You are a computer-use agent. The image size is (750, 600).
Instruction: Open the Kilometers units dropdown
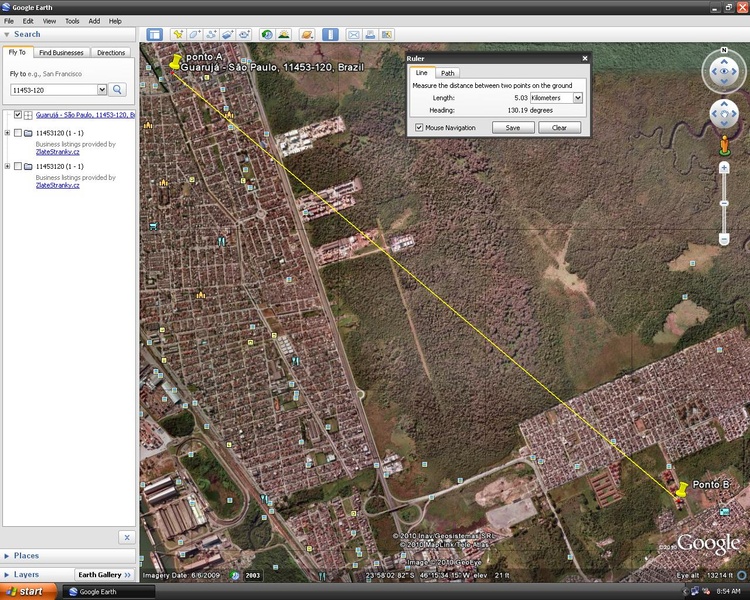[x=577, y=98]
